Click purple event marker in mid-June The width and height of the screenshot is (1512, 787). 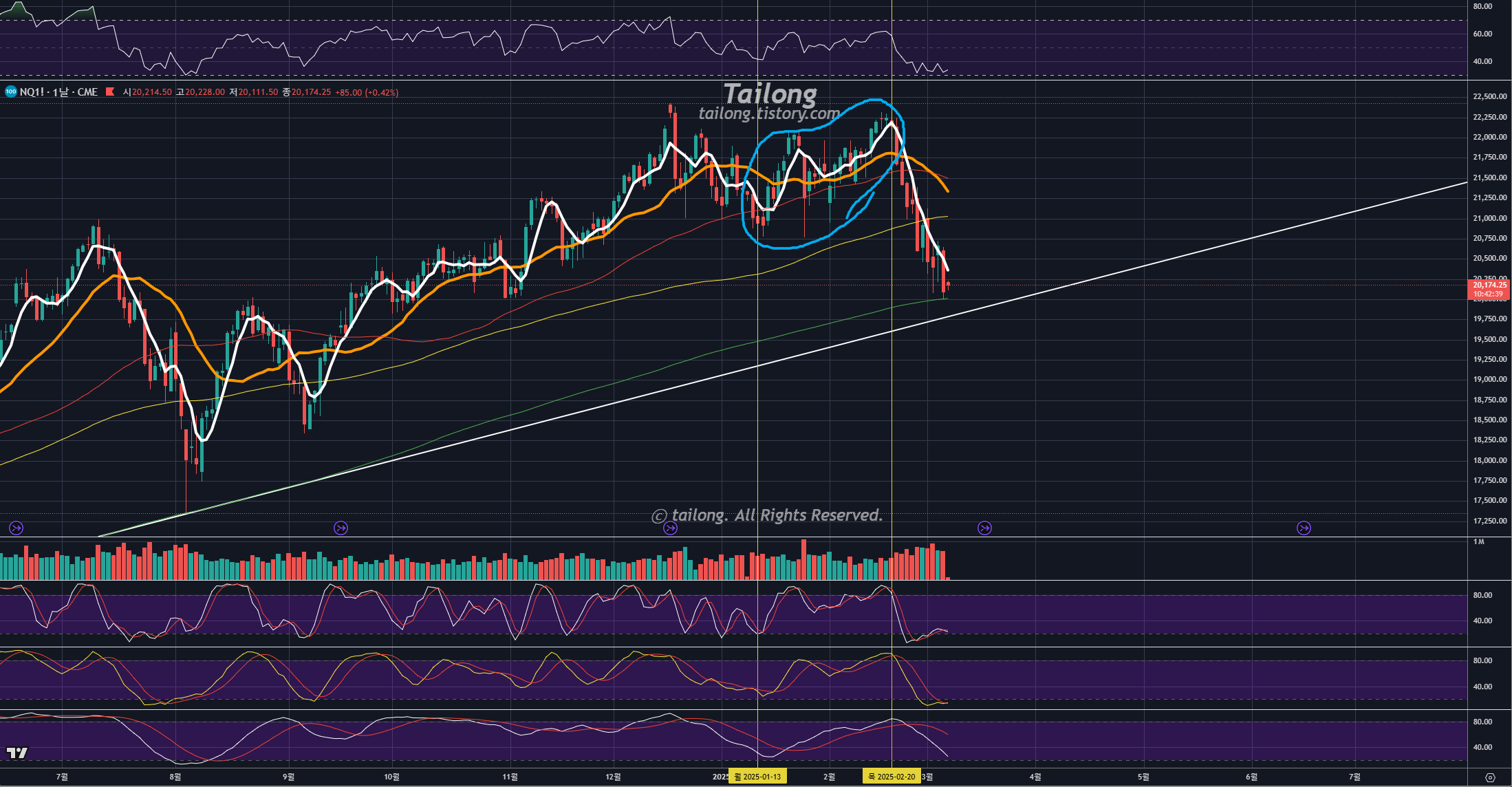pyautogui.click(x=1304, y=528)
